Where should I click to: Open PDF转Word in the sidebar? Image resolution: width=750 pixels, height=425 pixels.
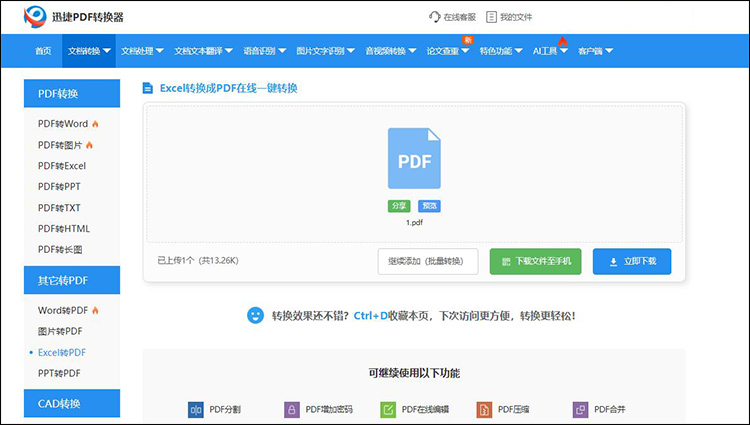click(x=64, y=124)
